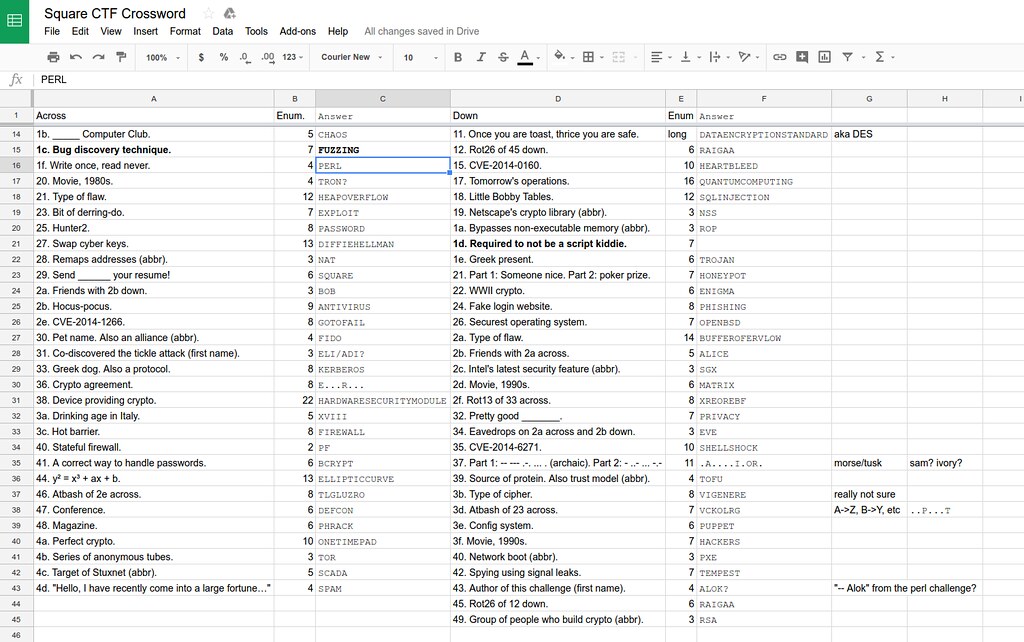Screen dimensions: 1024x642
Task: Open the Add-ons menu
Action: click(297, 31)
